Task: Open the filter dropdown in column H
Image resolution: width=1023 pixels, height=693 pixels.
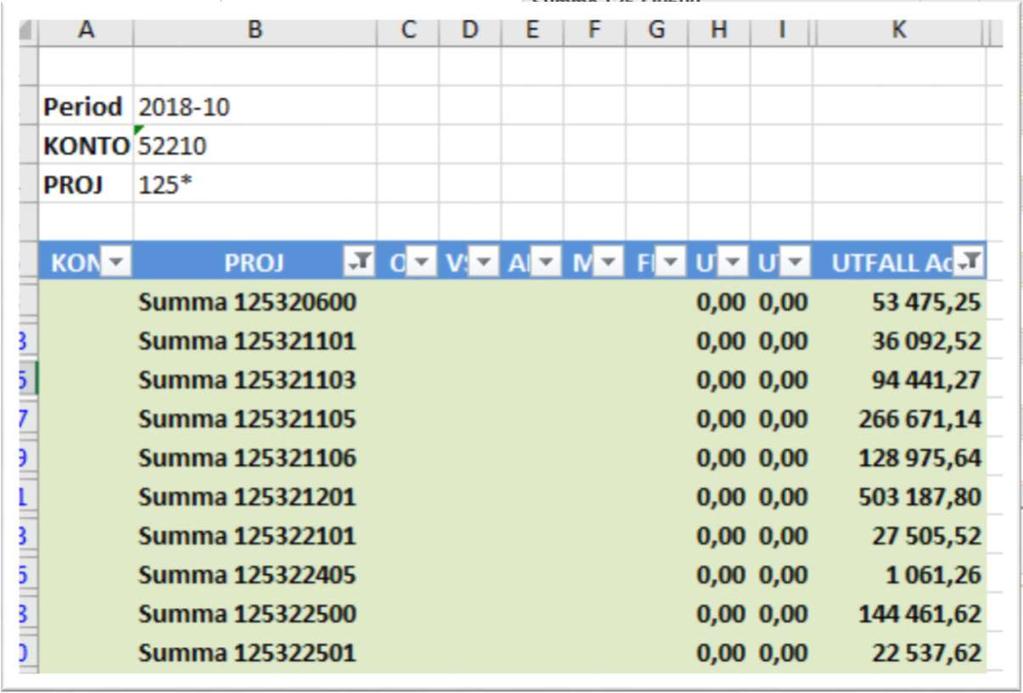Action: click(734, 263)
